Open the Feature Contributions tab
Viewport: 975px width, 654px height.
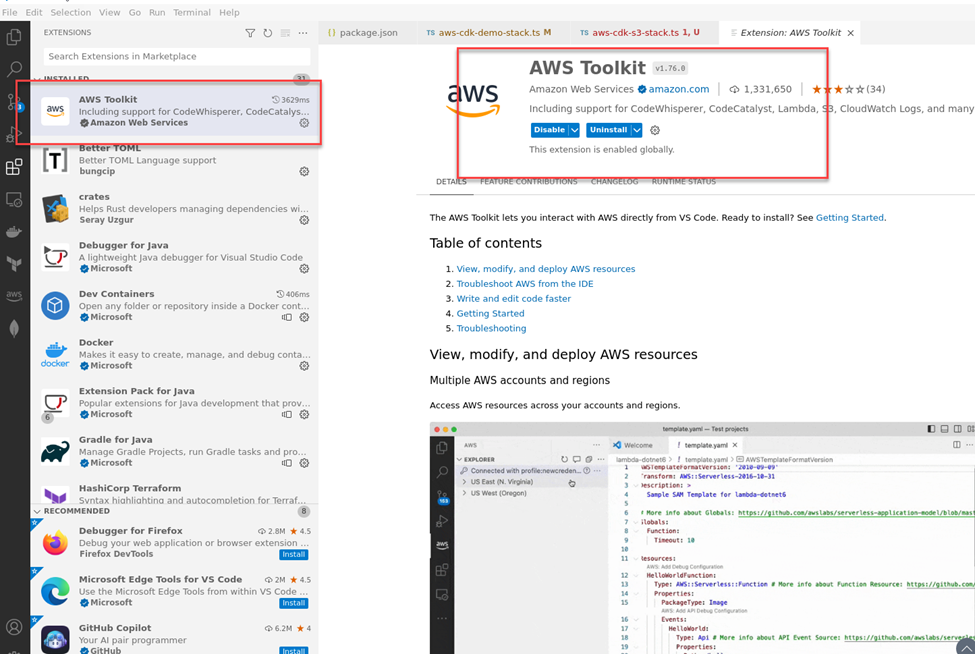click(x=529, y=182)
